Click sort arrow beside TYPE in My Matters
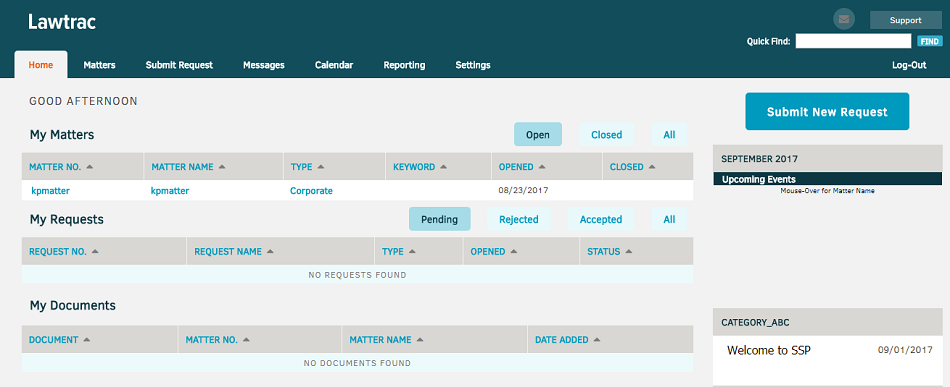Viewport: 950px width, 387px height. [x=321, y=167]
